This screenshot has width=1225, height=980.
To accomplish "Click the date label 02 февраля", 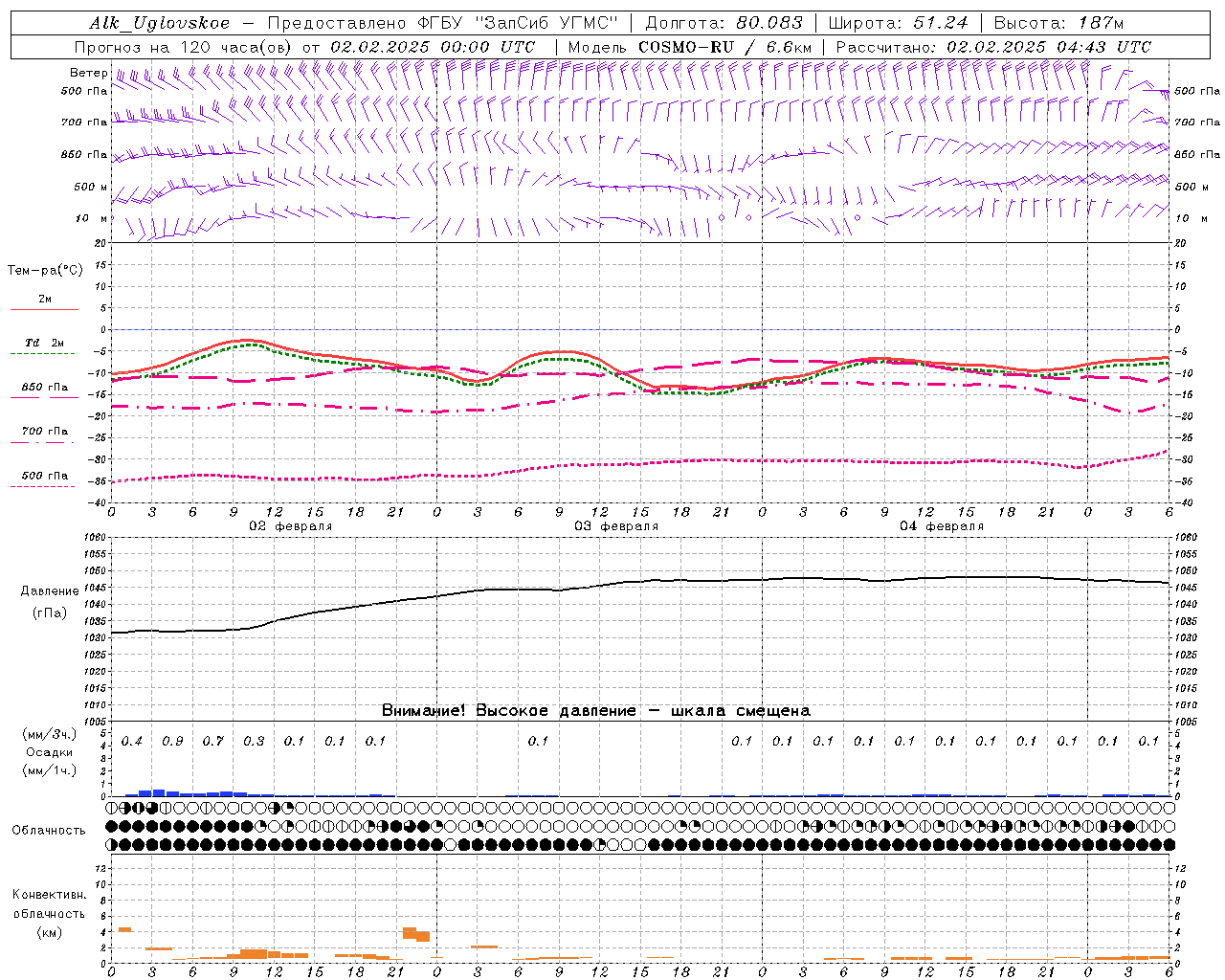I will [291, 526].
